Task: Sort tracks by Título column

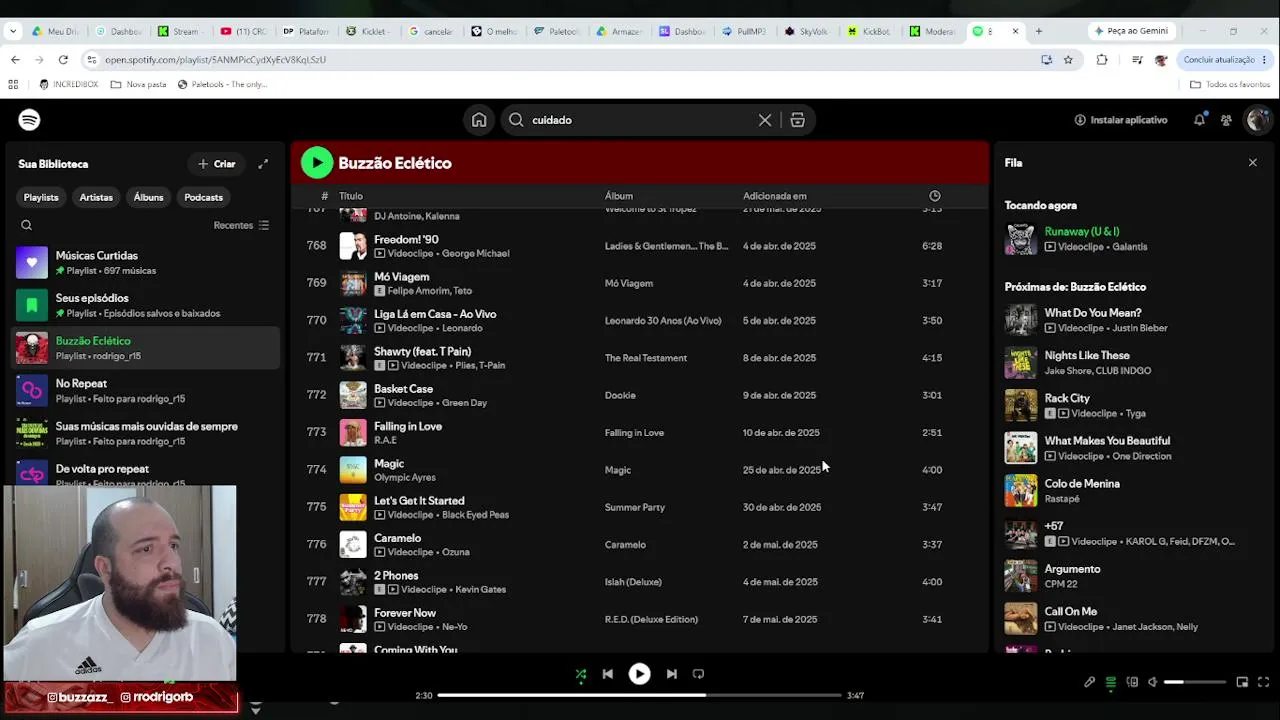Action: click(x=351, y=196)
